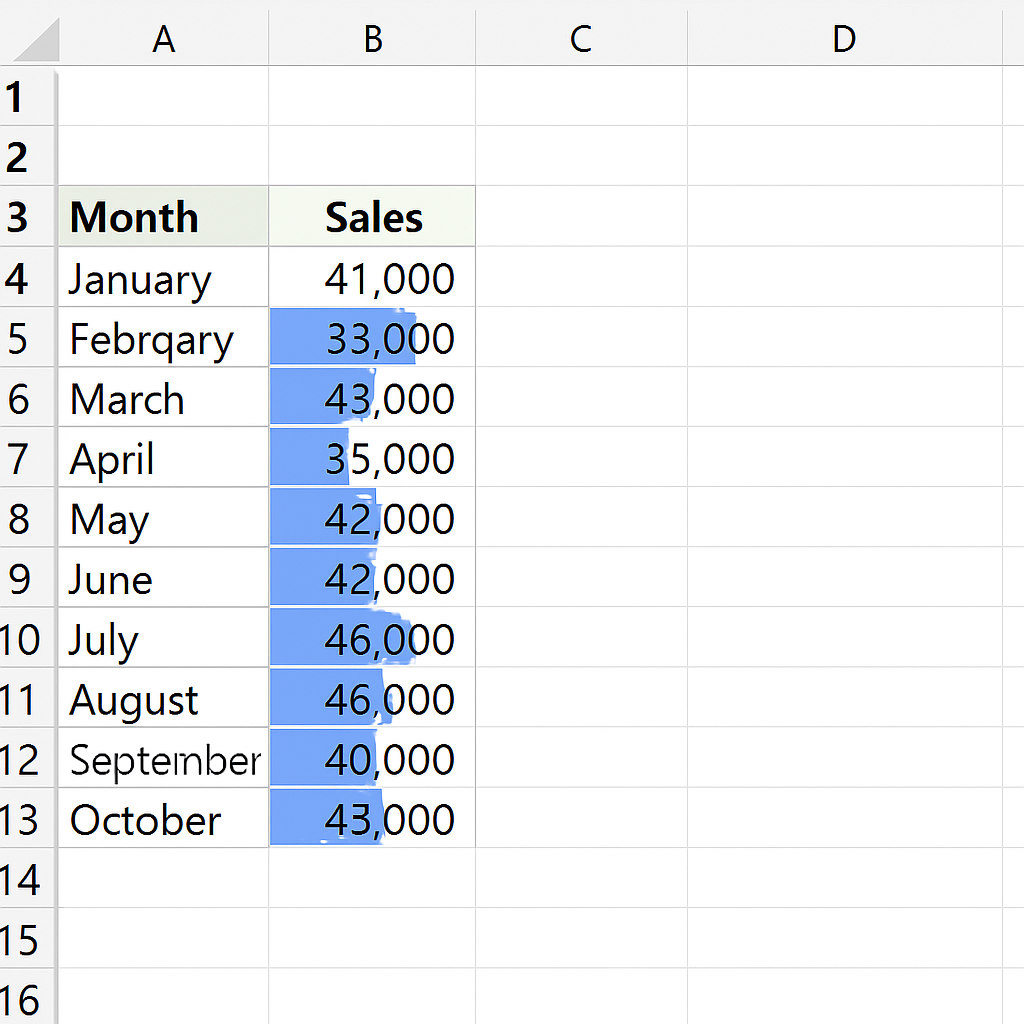Select the 35,000 sales cell
This screenshot has width=1024, height=1024.
pos(372,457)
